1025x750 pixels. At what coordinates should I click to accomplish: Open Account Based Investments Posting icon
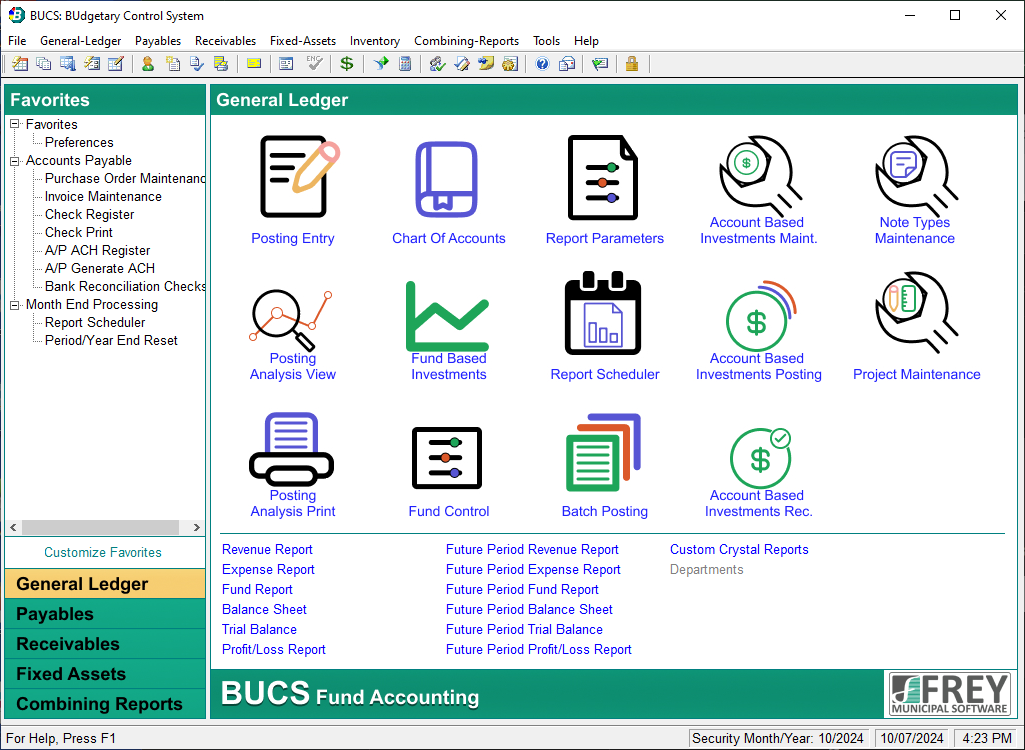[x=760, y=316]
